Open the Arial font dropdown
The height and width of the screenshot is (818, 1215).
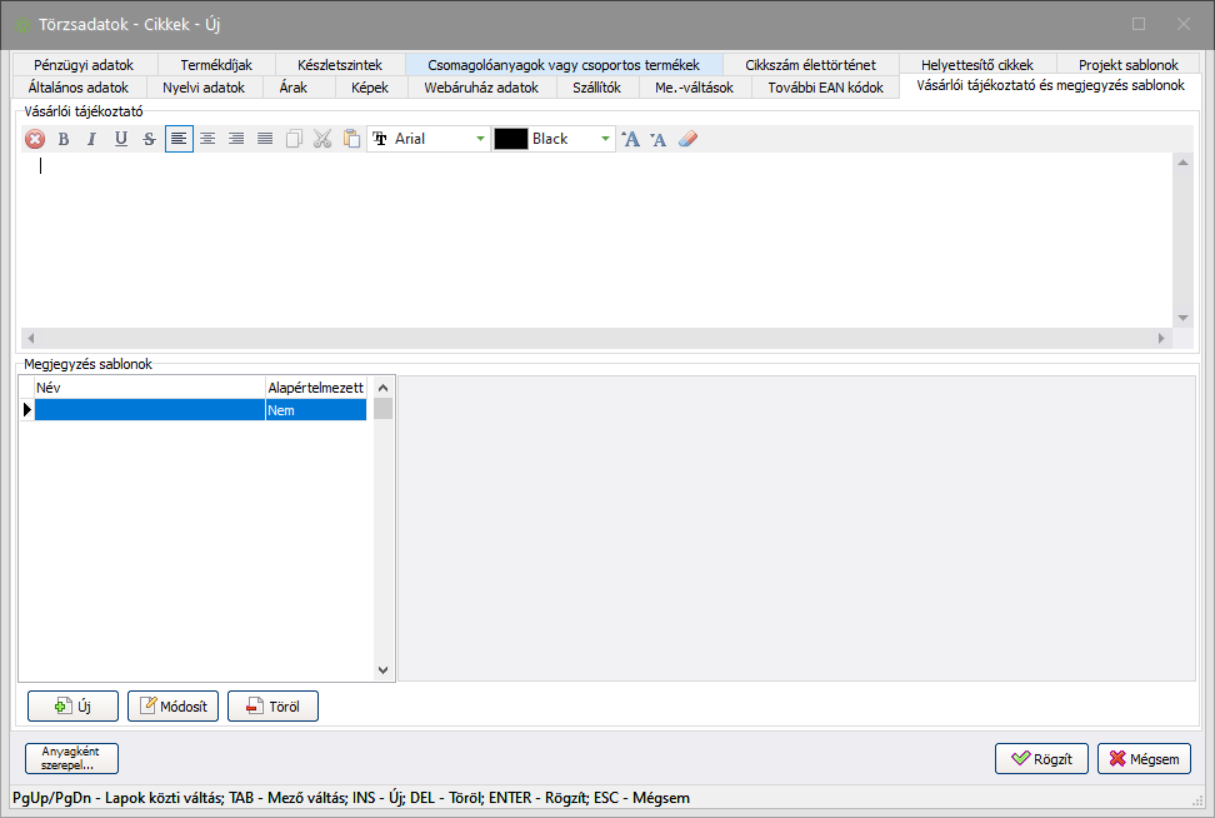[x=480, y=140]
